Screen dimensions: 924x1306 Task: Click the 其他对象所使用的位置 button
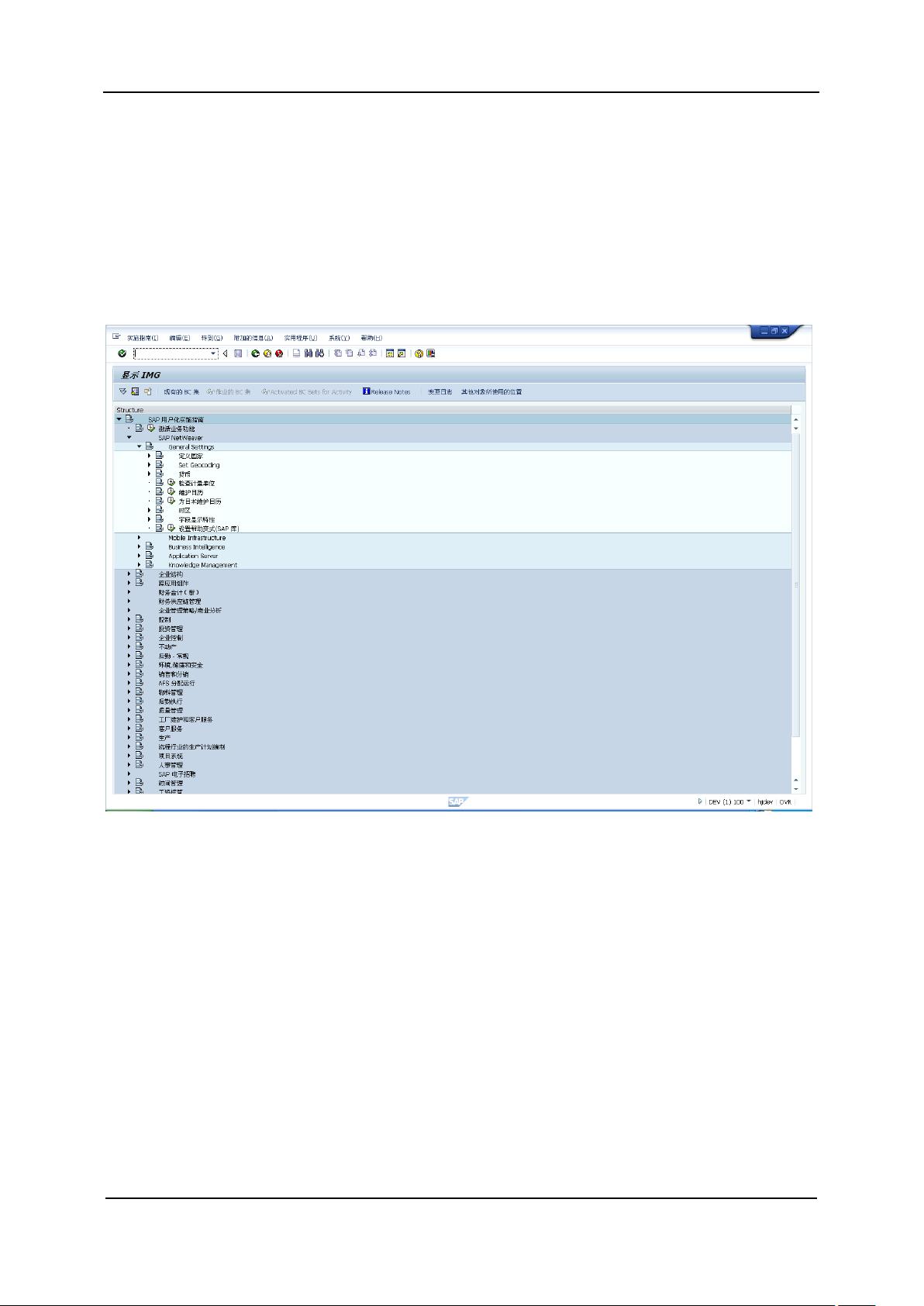point(491,391)
